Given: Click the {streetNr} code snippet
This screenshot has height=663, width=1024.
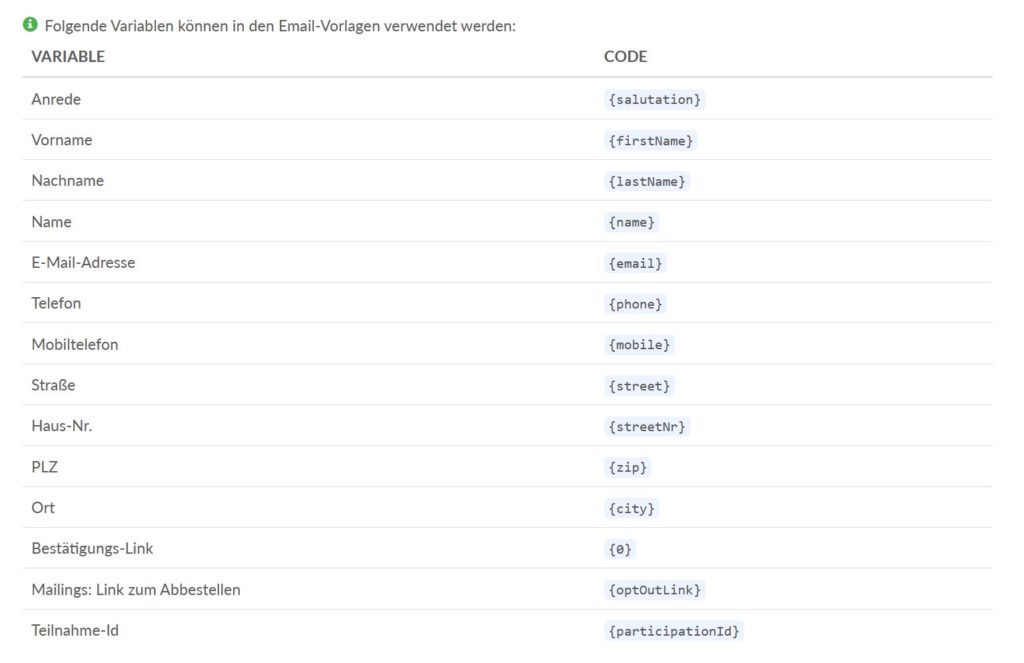Looking at the screenshot, I should (x=647, y=427).
